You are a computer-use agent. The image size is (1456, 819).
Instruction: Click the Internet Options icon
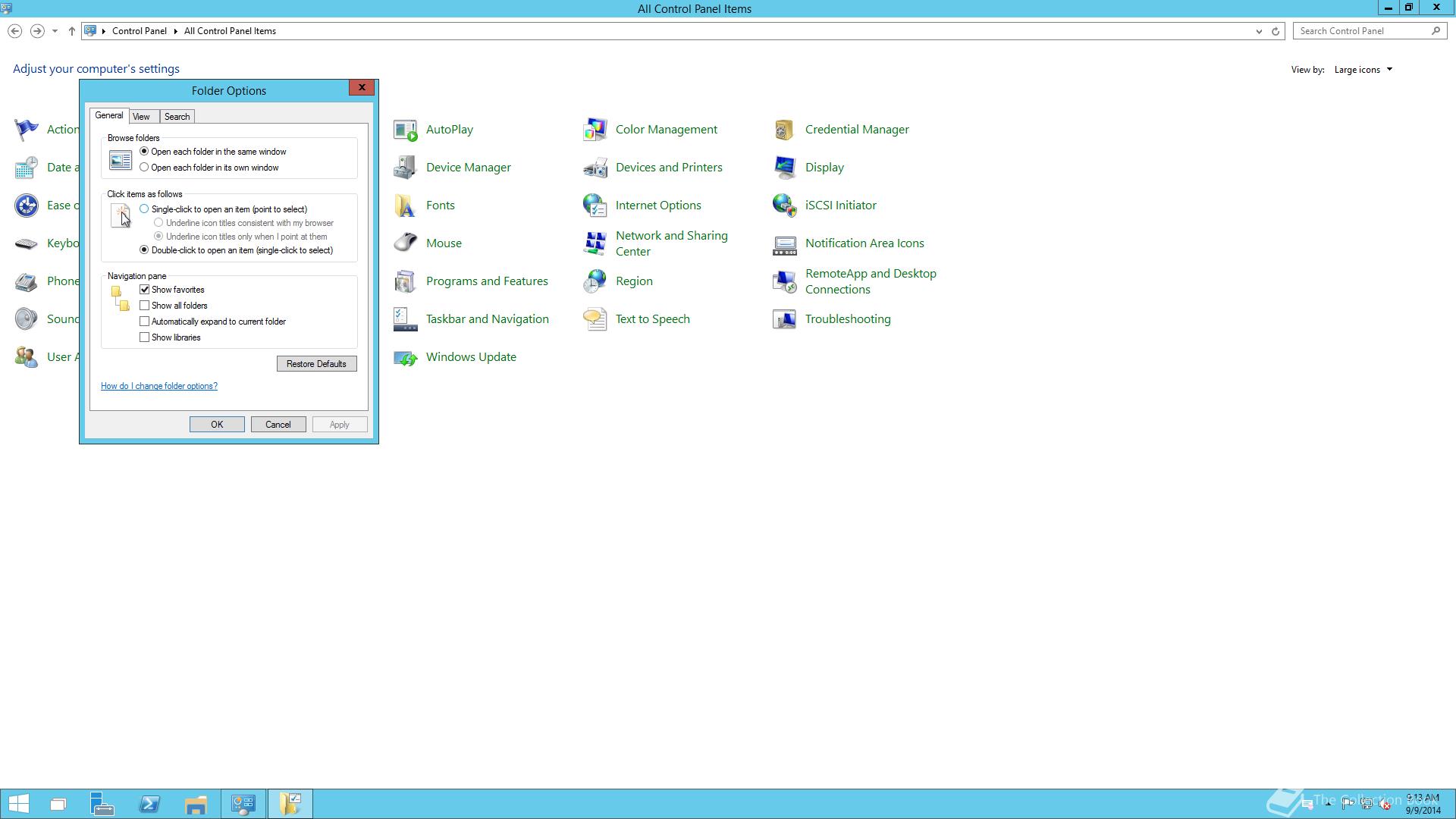point(595,206)
